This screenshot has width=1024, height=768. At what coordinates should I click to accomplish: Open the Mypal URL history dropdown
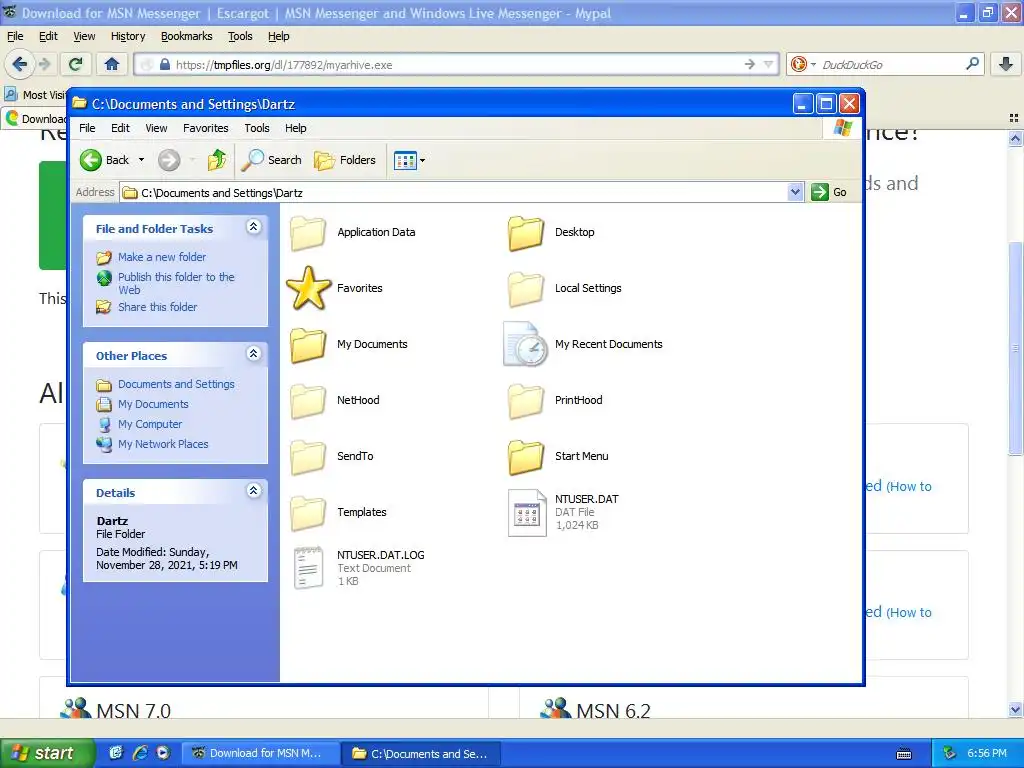[x=769, y=64]
